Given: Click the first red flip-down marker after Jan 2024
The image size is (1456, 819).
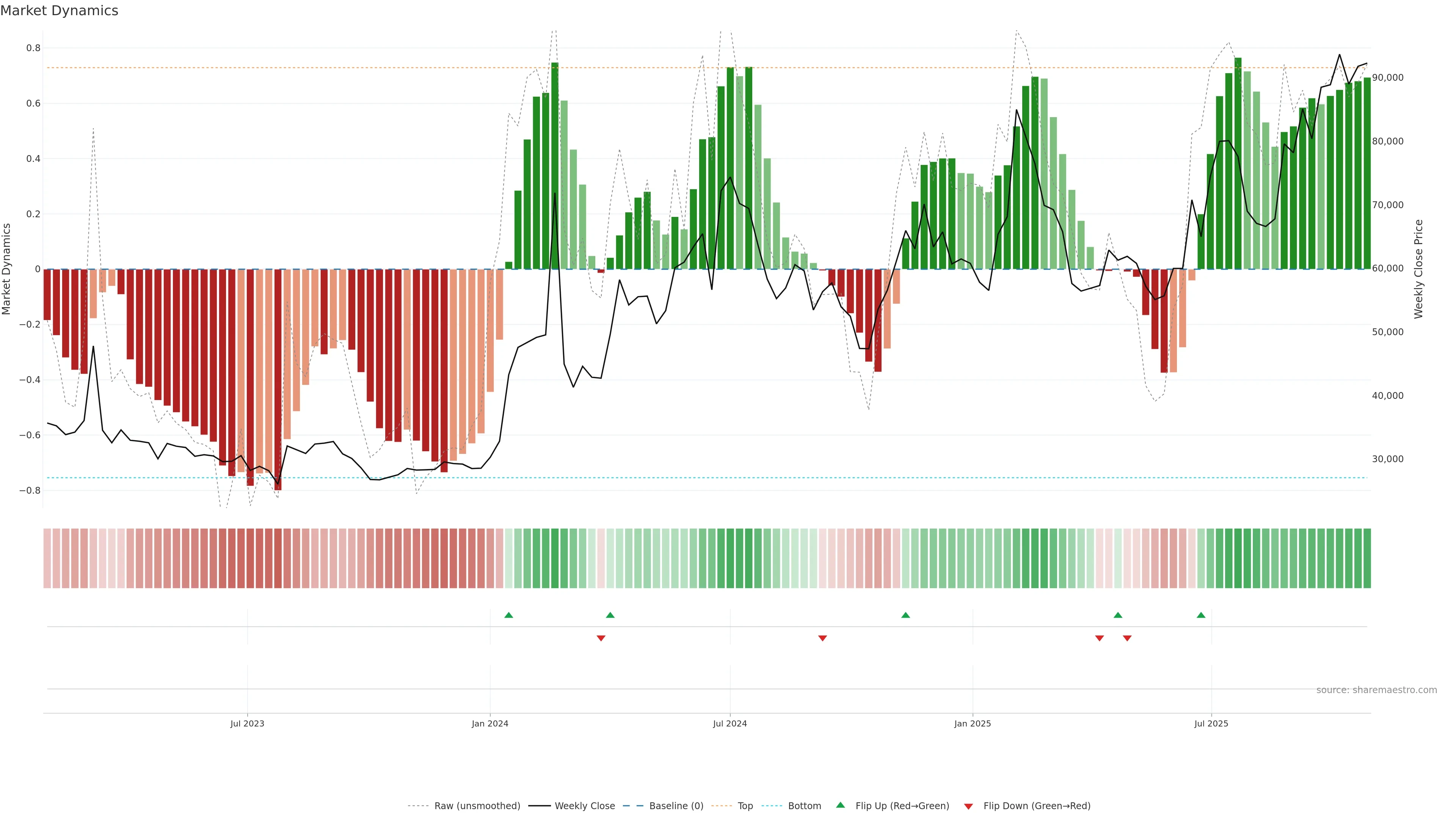Looking at the screenshot, I should (x=601, y=638).
